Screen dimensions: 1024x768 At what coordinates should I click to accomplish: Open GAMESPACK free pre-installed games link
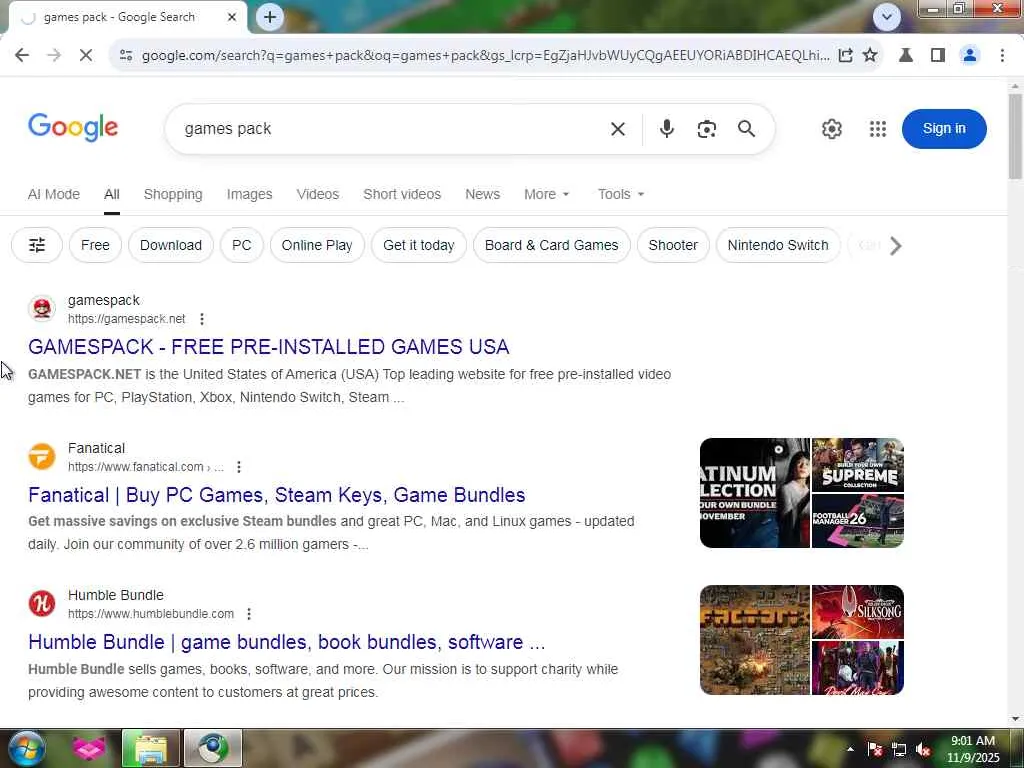[x=268, y=347]
